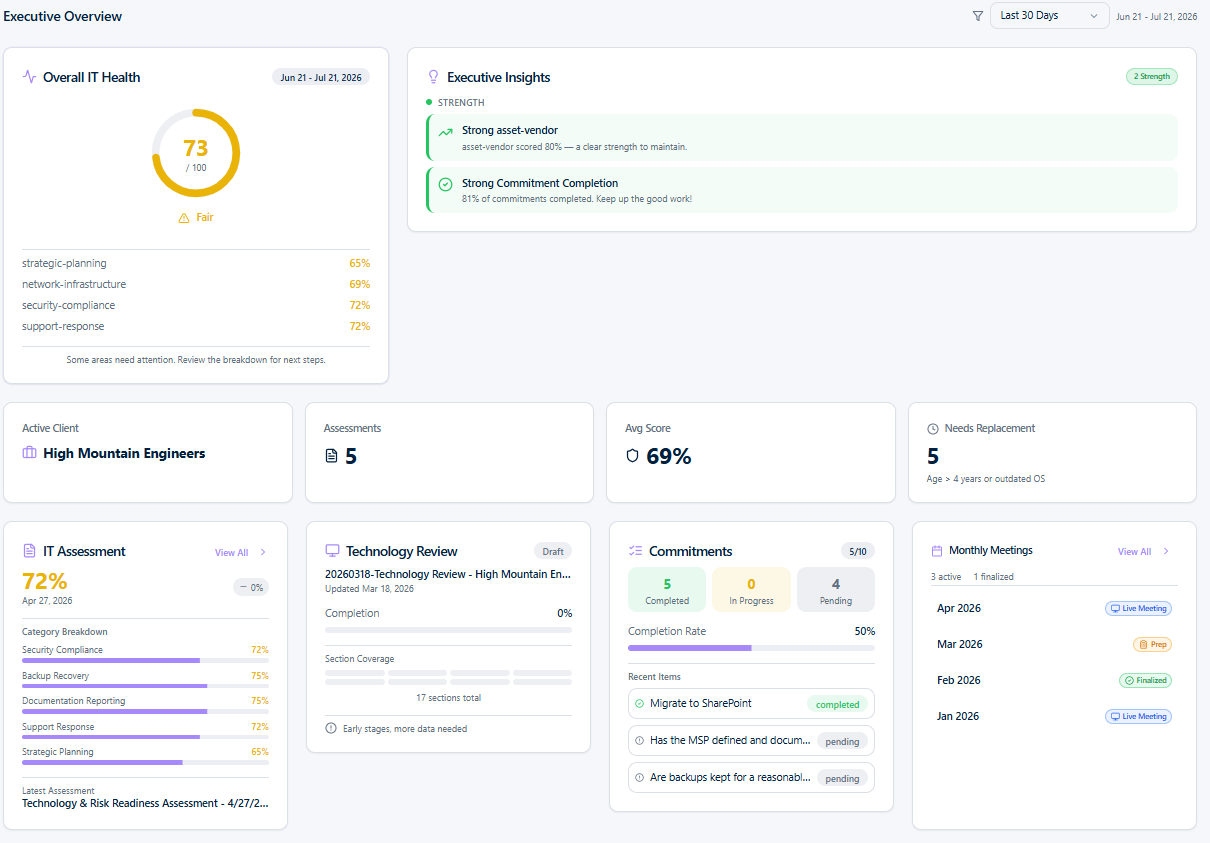
Task: Click the Support Response category bar
Action: (145, 737)
